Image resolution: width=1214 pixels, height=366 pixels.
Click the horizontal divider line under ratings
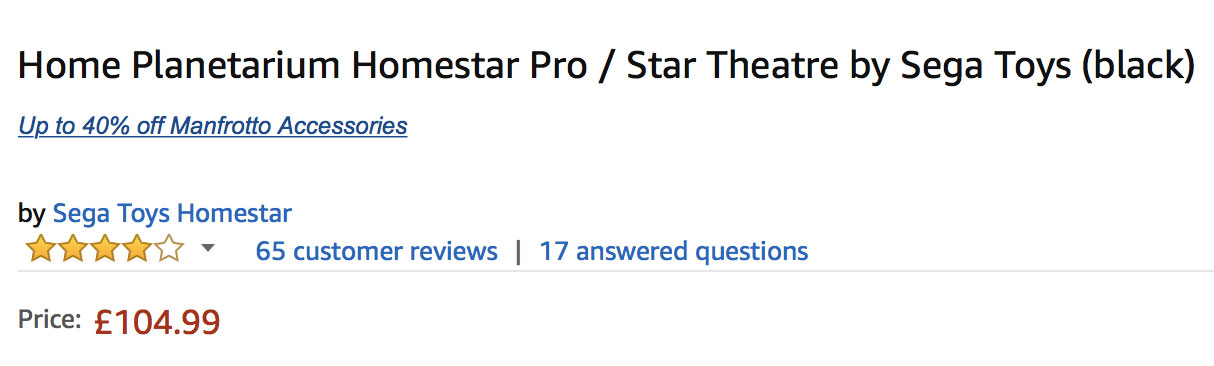click(616, 270)
